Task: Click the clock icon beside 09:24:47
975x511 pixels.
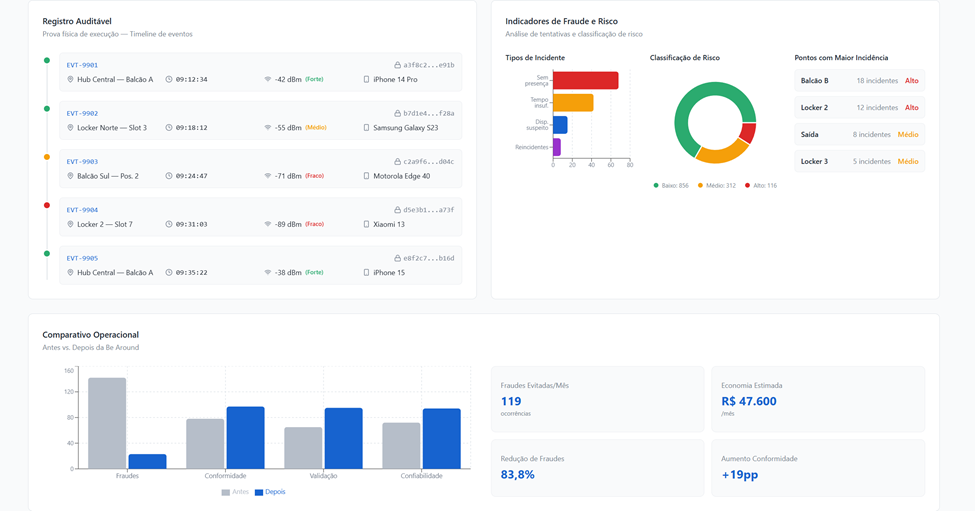Action: click(x=169, y=176)
